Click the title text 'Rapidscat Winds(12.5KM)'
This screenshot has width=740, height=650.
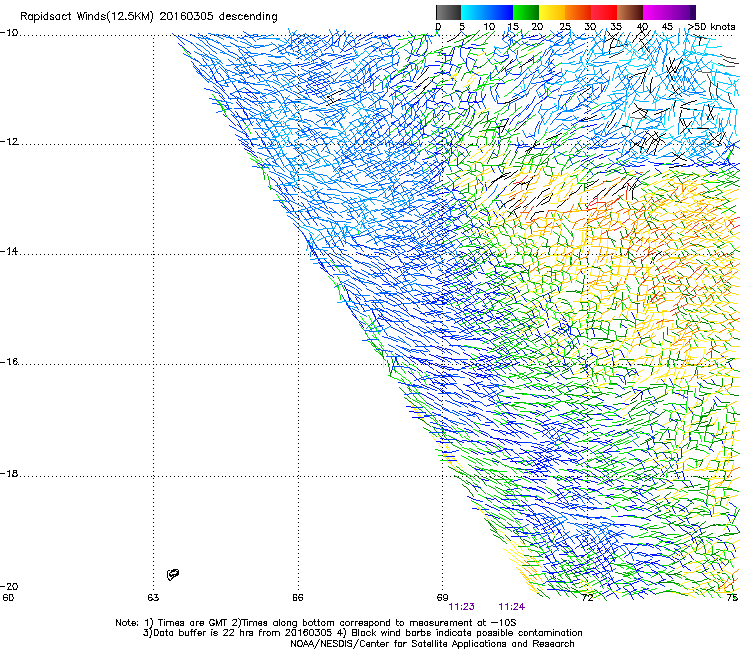coord(87,17)
